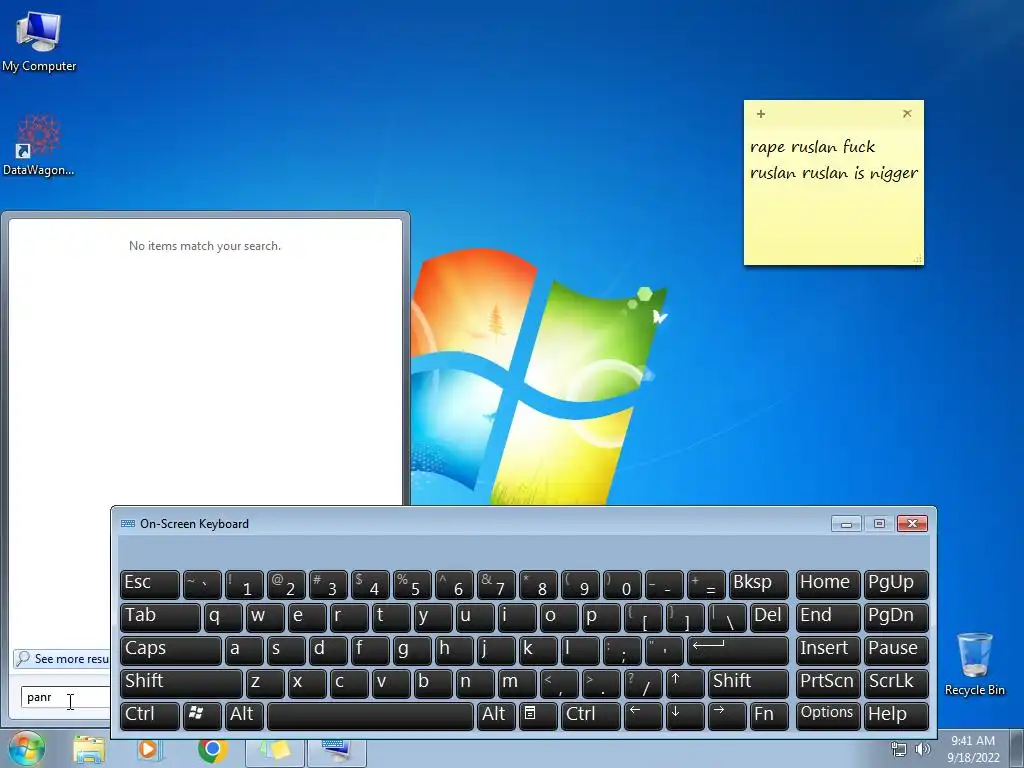Tap the g key

tap(412, 650)
